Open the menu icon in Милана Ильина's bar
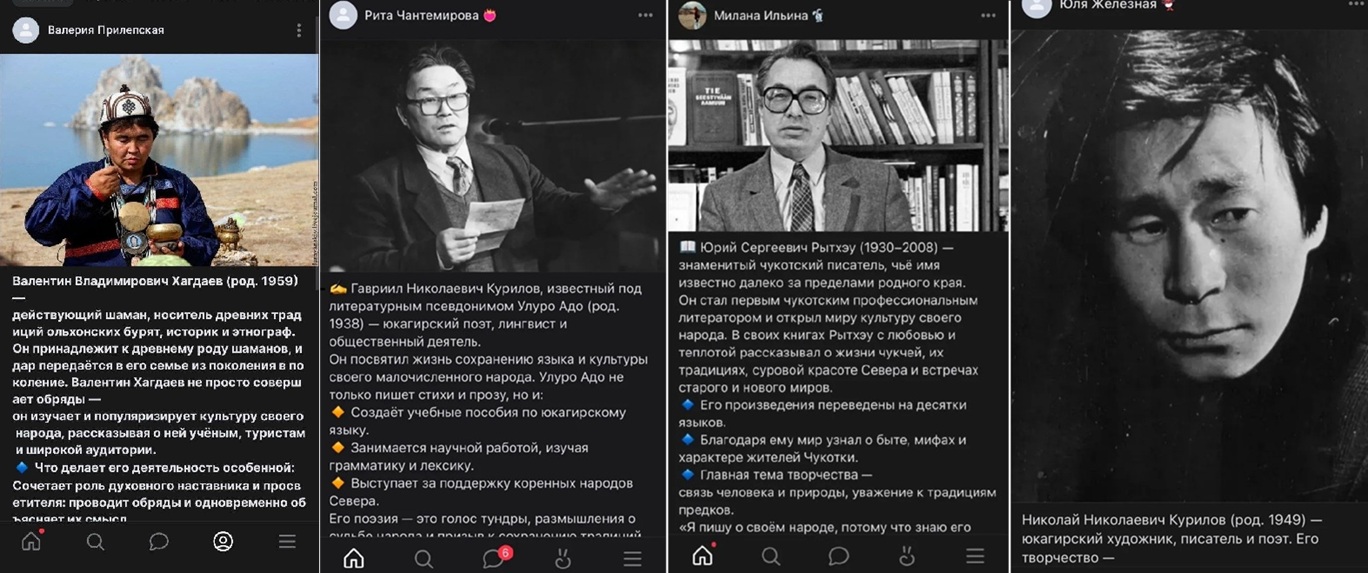This screenshot has width=1368, height=573. click(975, 556)
